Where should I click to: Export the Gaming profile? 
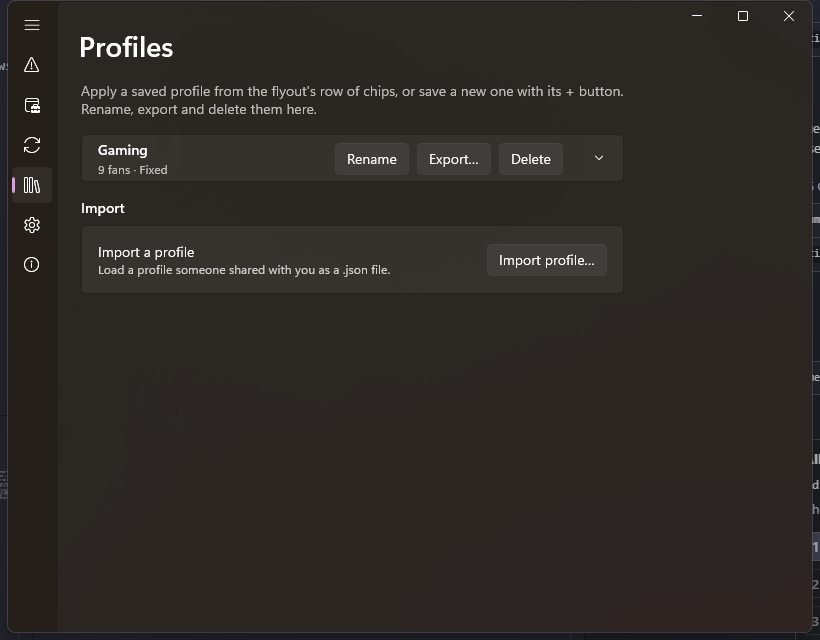pyautogui.click(x=453, y=159)
